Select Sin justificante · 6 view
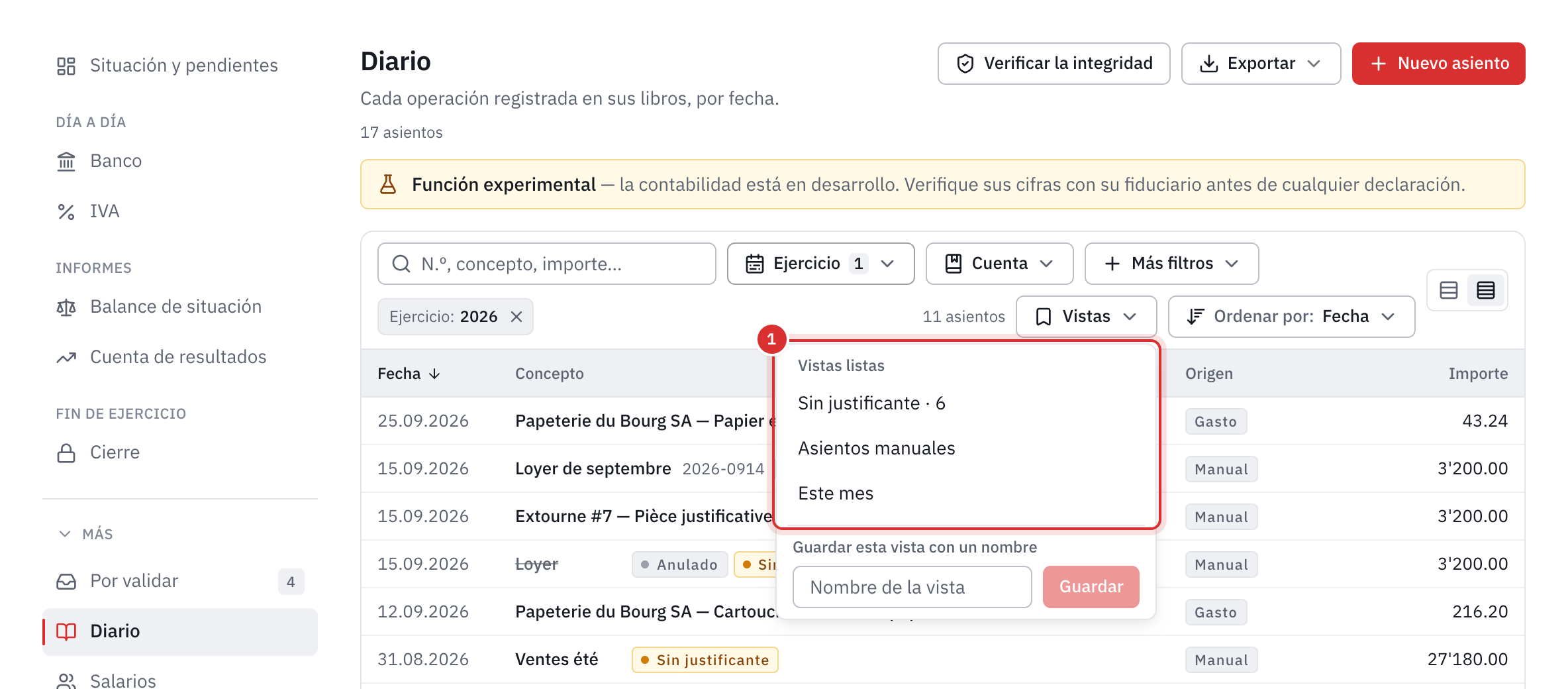Screen dimensions: 1568x689 pos(965,403)
